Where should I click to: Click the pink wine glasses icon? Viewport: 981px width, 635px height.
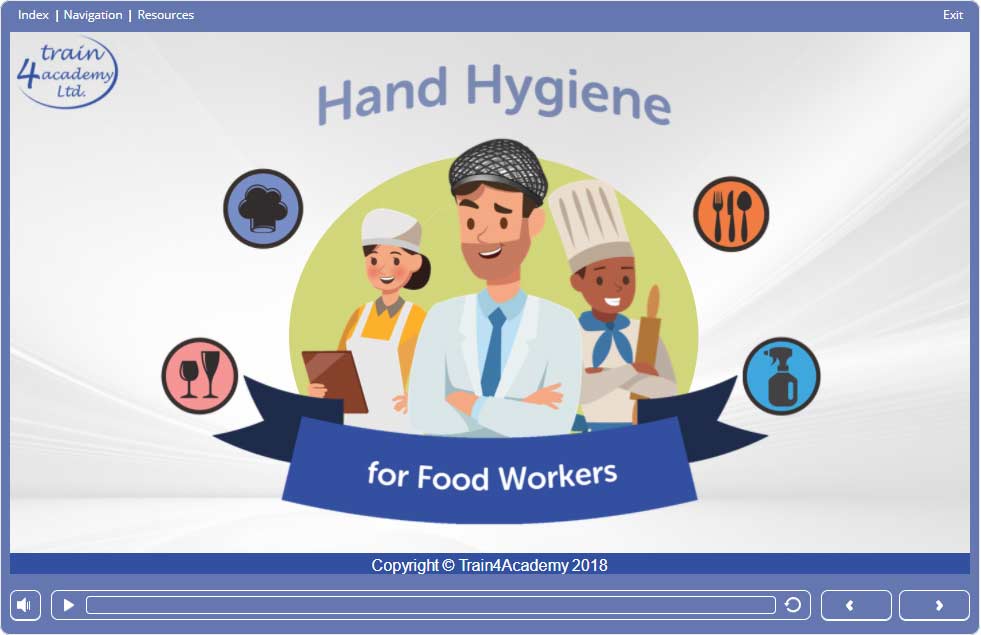pyautogui.click(x=200, y=376)
